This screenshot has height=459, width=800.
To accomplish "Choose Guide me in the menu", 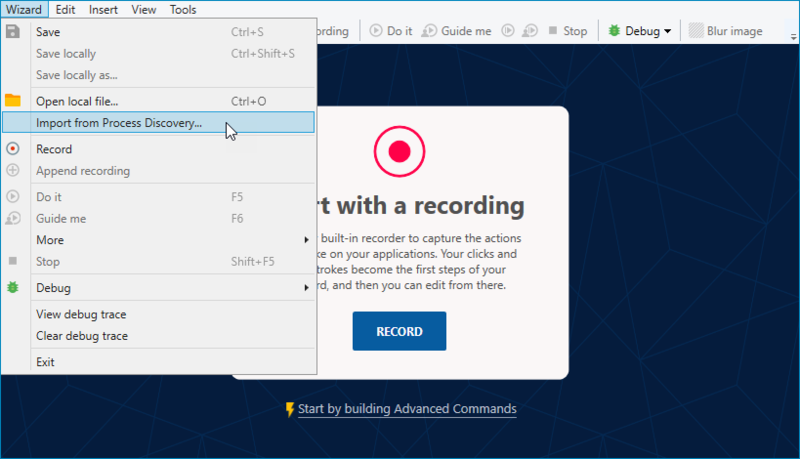I will pos(158,218).
